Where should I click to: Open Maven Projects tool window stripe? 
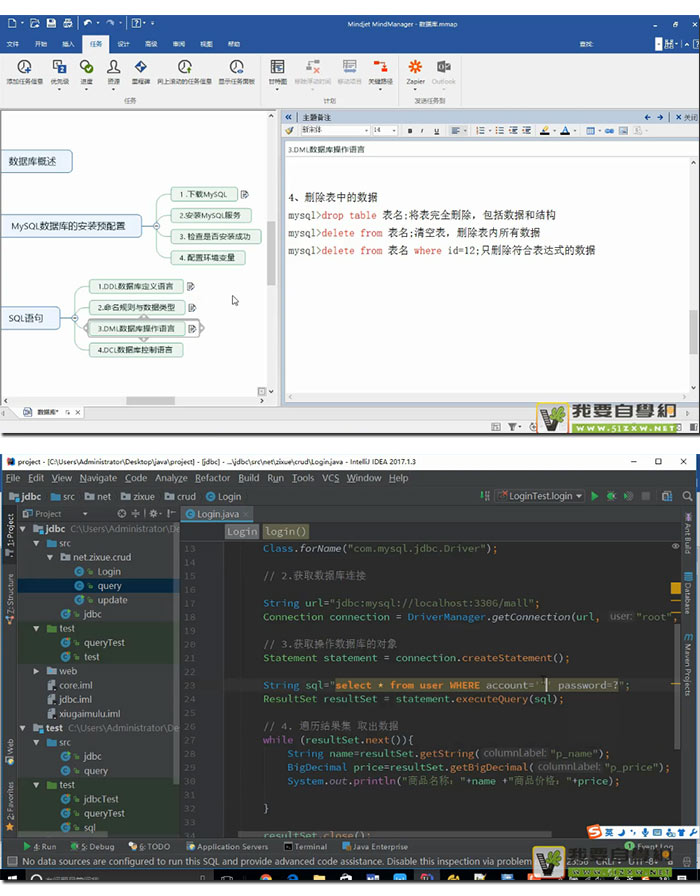689,665
